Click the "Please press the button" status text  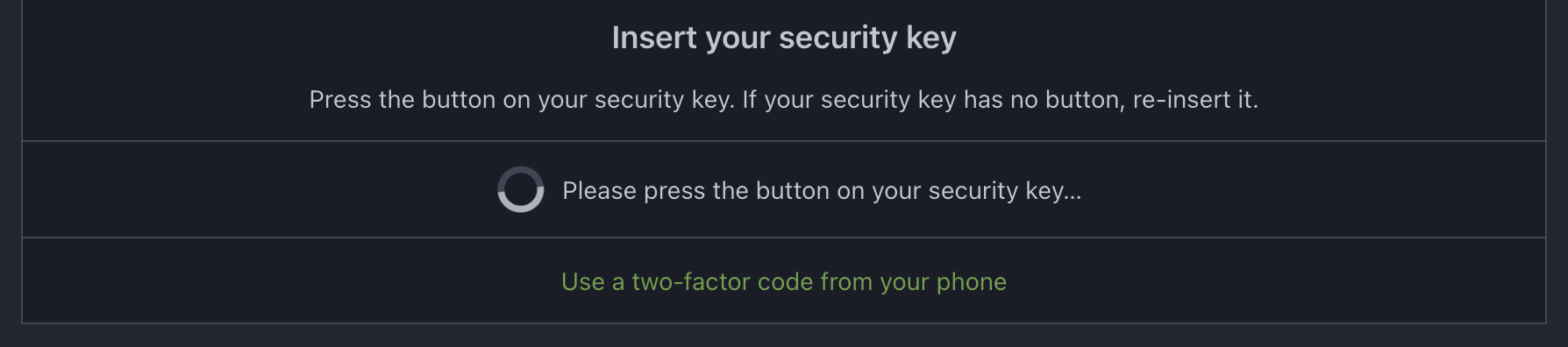pyautogui.click(x=822, y=190)
